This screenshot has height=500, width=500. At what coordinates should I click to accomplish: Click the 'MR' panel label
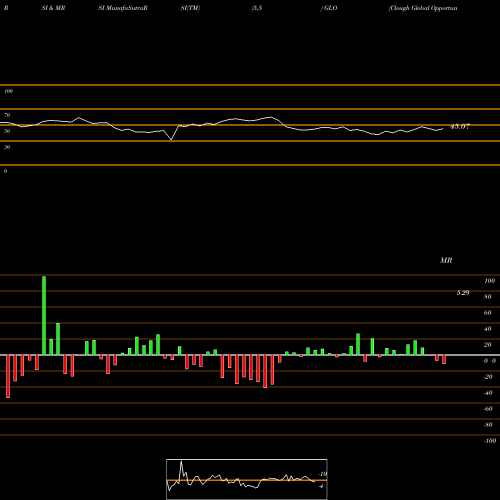(x=446, y=260)
